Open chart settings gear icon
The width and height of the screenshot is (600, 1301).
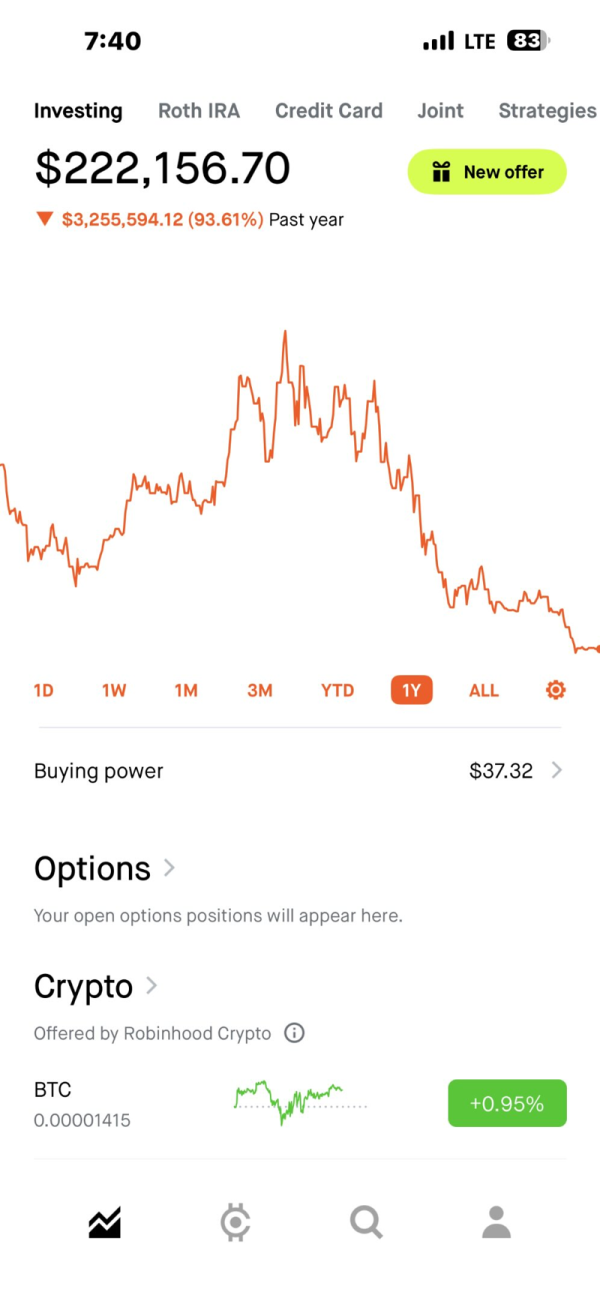tap(556, 690)
